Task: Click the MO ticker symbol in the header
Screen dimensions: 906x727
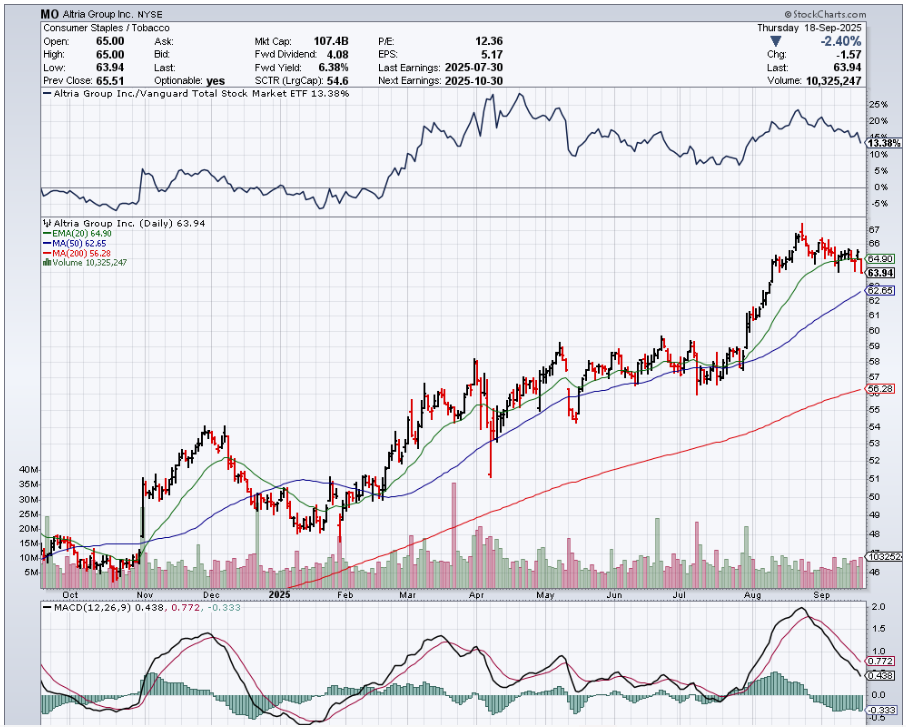Action: 50,14
